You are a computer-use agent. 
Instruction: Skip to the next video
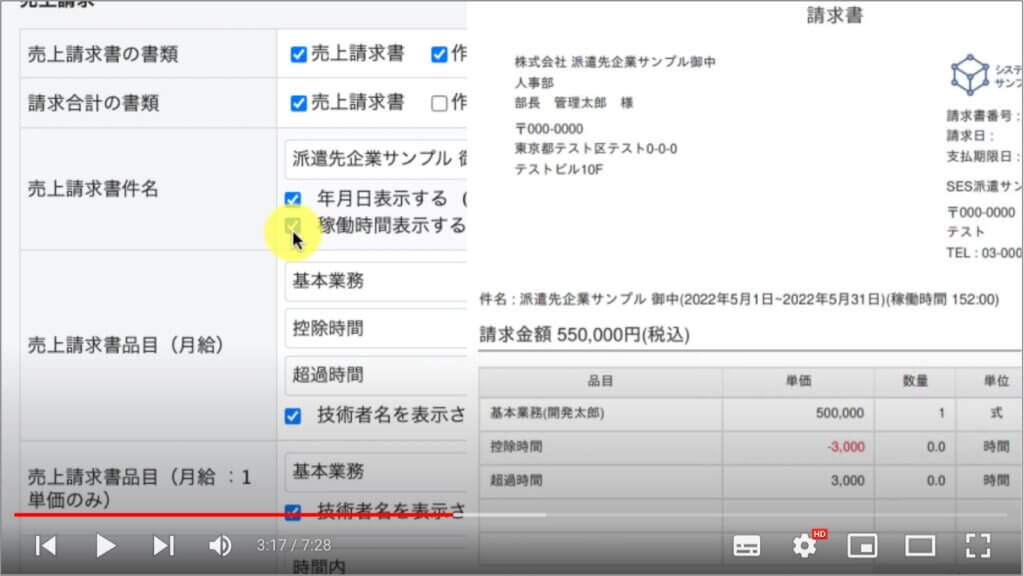(x=163, y=545)
